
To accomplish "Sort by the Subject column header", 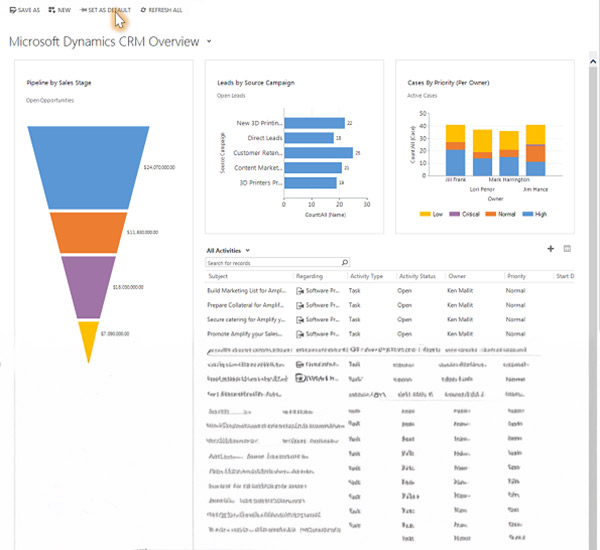I will click(218, 276).
